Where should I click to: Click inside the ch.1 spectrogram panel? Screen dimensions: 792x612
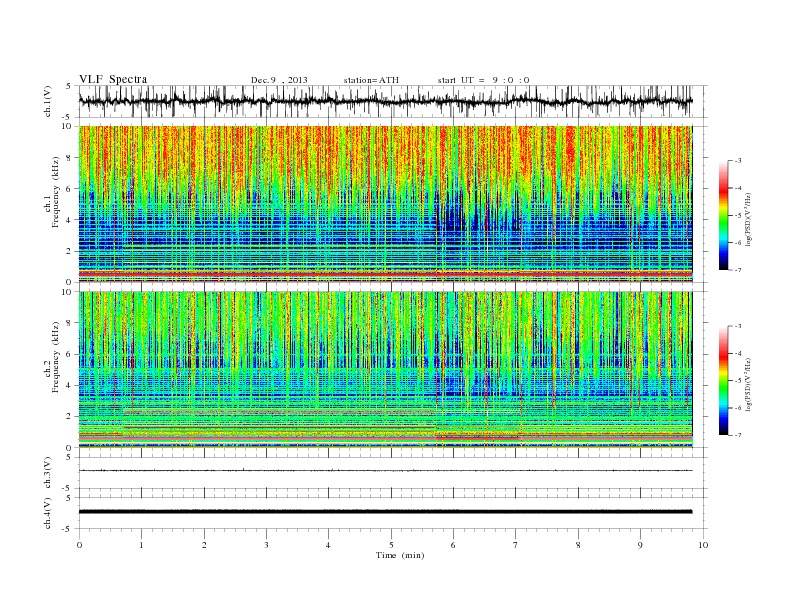(x=385, y=203)
